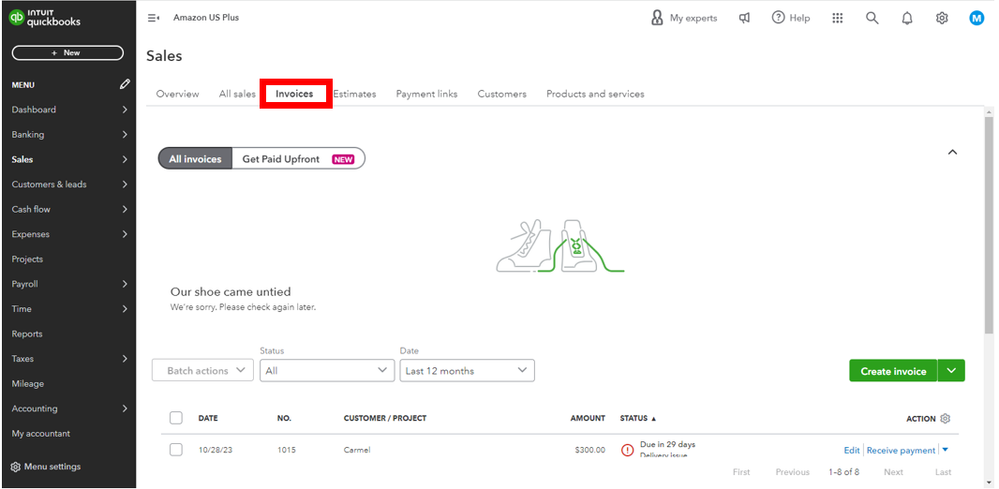Sort by the STATUS column header

(x=638, y=418)
